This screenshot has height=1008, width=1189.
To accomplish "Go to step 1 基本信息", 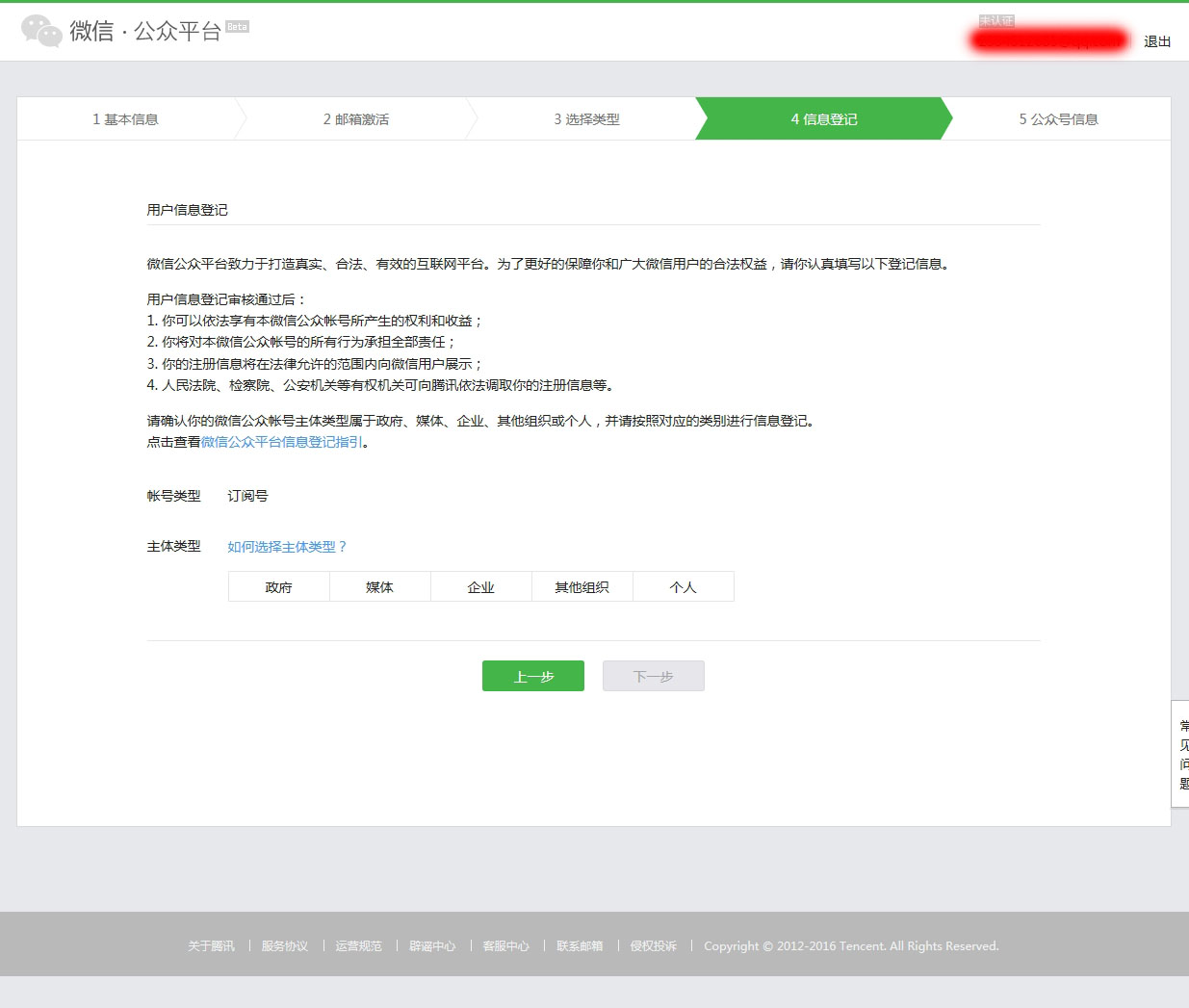I will [125, 119].
